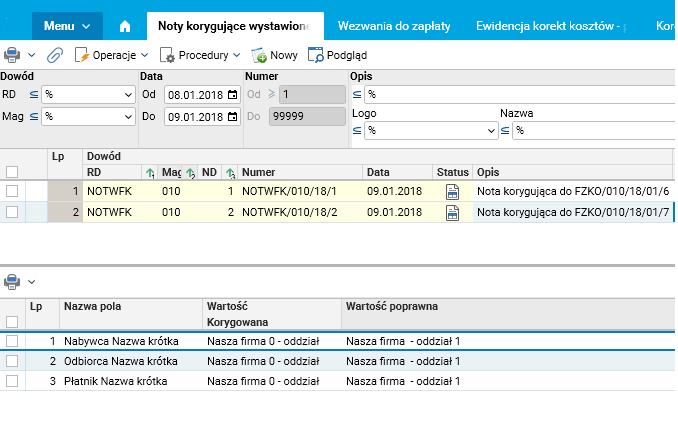Click the paperclip attachments icon
Viewport: 678px width, 448px height.
pyautogui.click(x=55, y=55)
